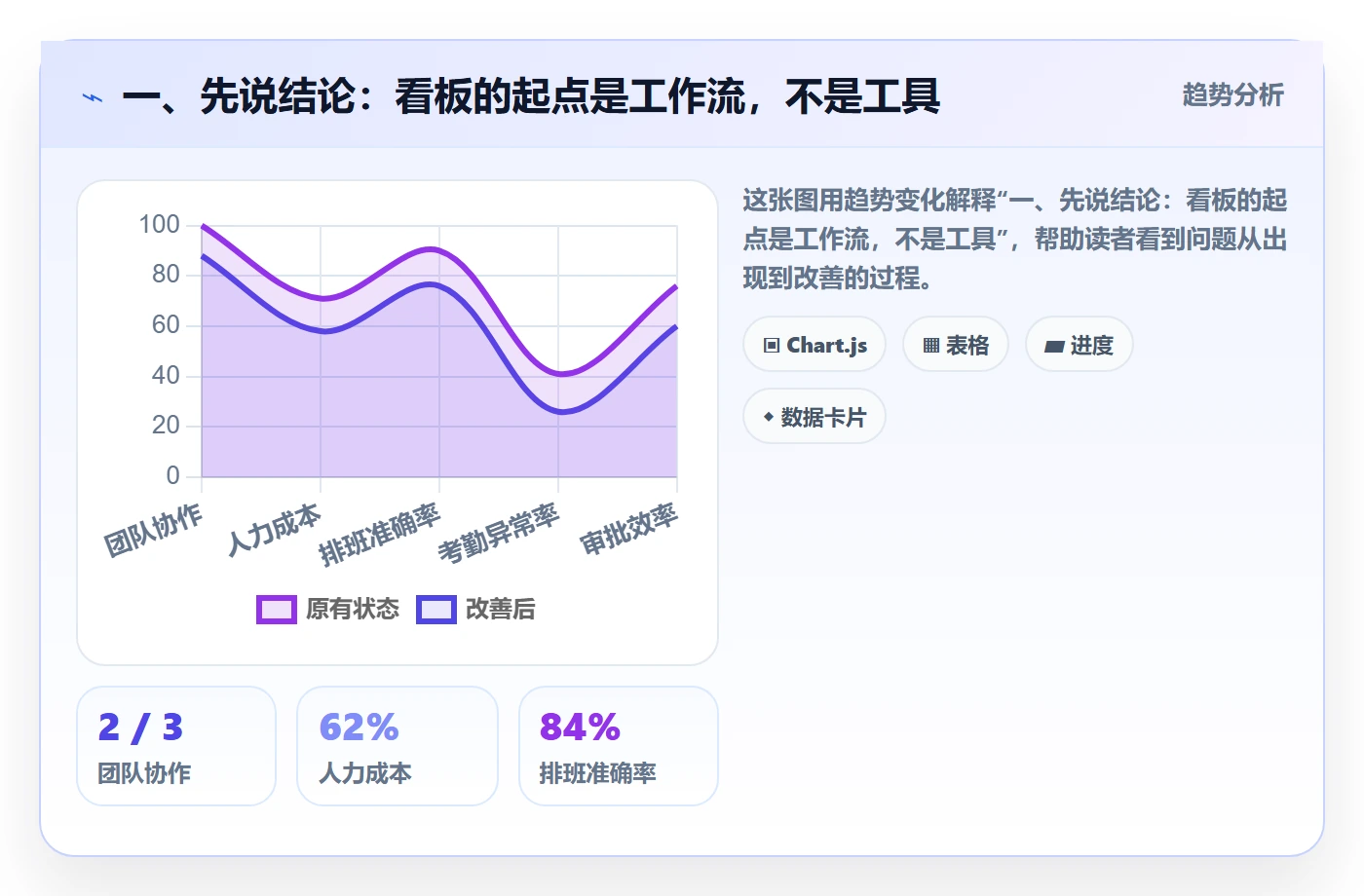Toggle the 原有状态 legend swatch

(277, 610)
